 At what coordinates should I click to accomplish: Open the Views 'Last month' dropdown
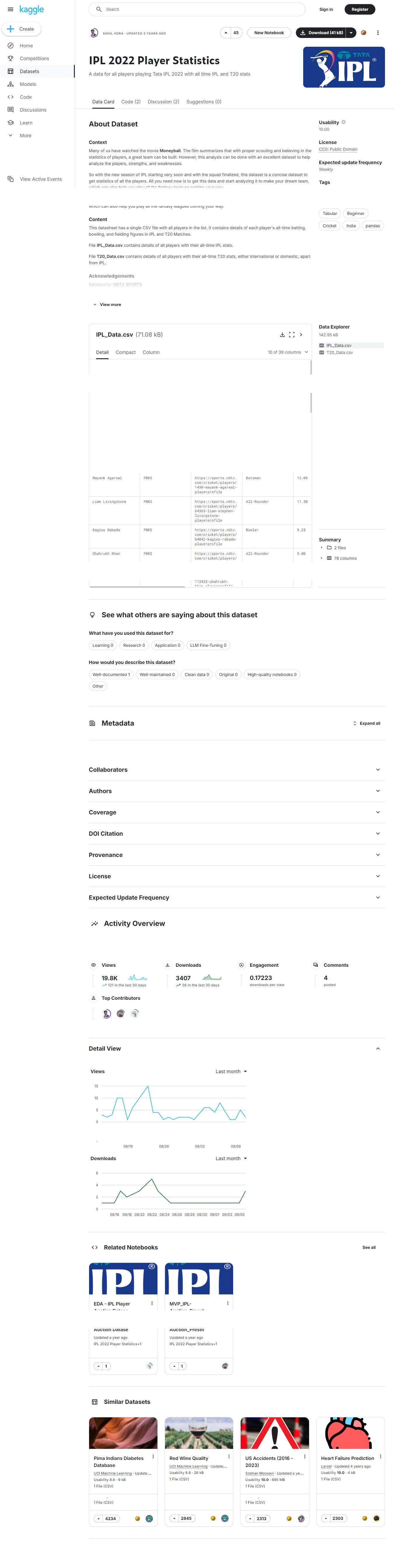(x=231, y=1071)
